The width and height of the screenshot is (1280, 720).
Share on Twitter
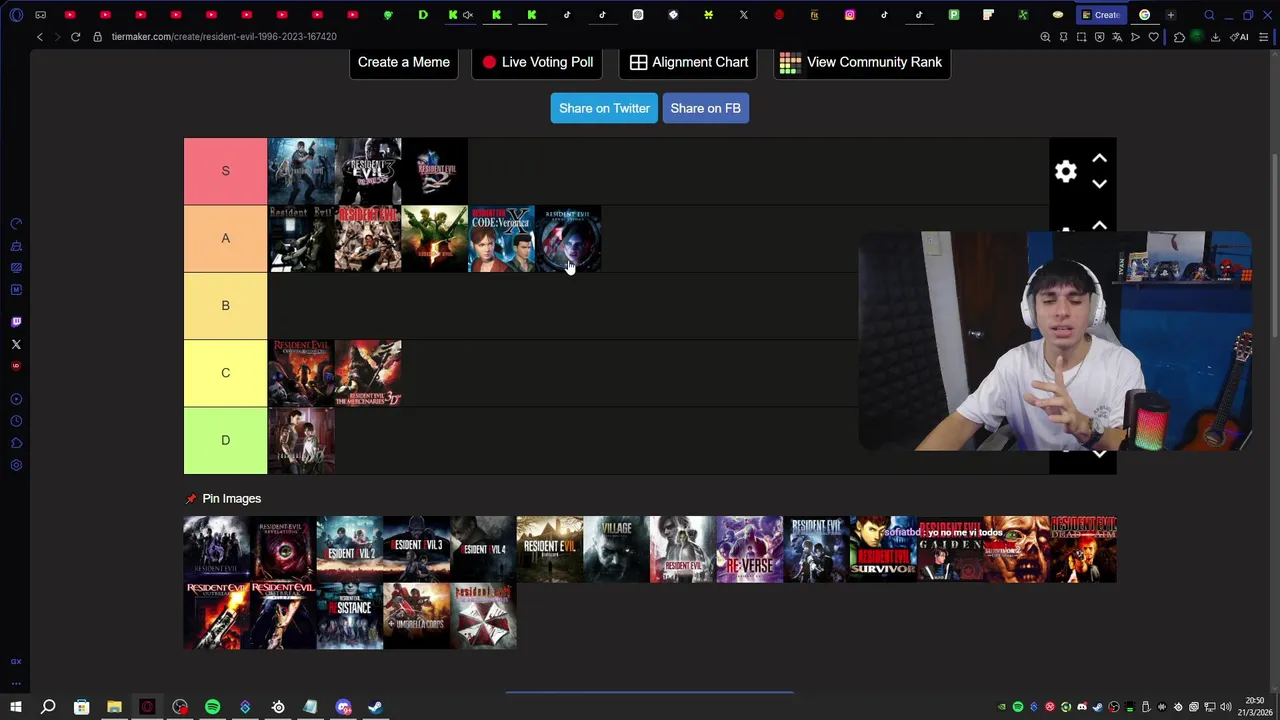604,108
